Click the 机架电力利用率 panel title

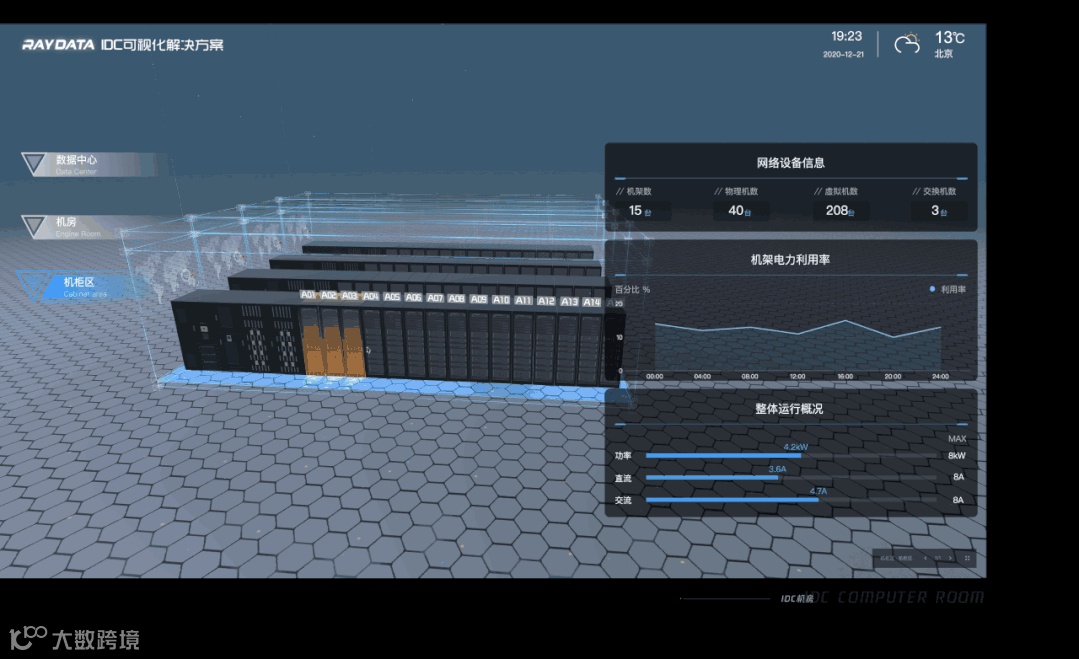(x=790, y=260)
